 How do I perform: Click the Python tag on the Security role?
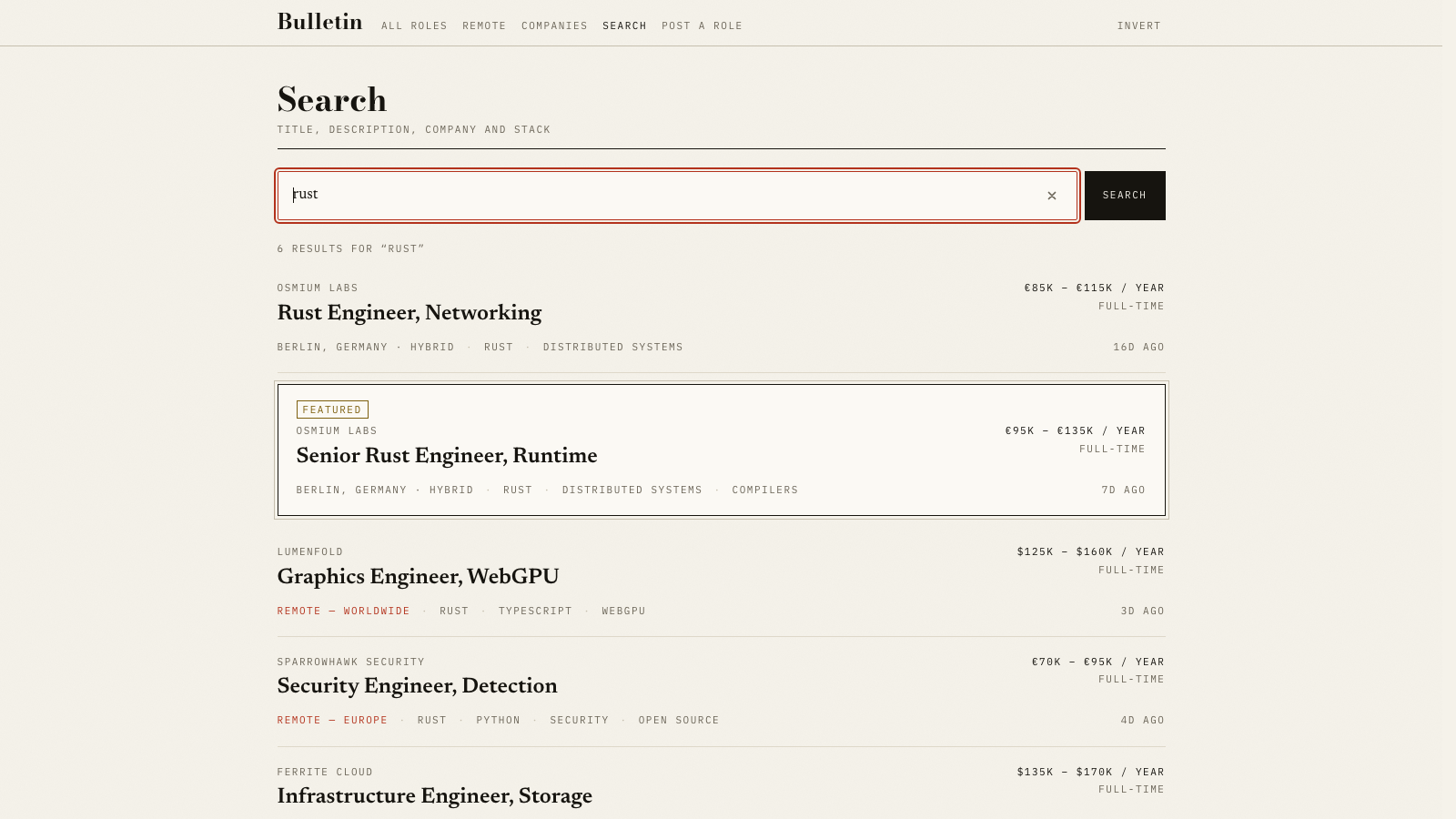[499, 721]
